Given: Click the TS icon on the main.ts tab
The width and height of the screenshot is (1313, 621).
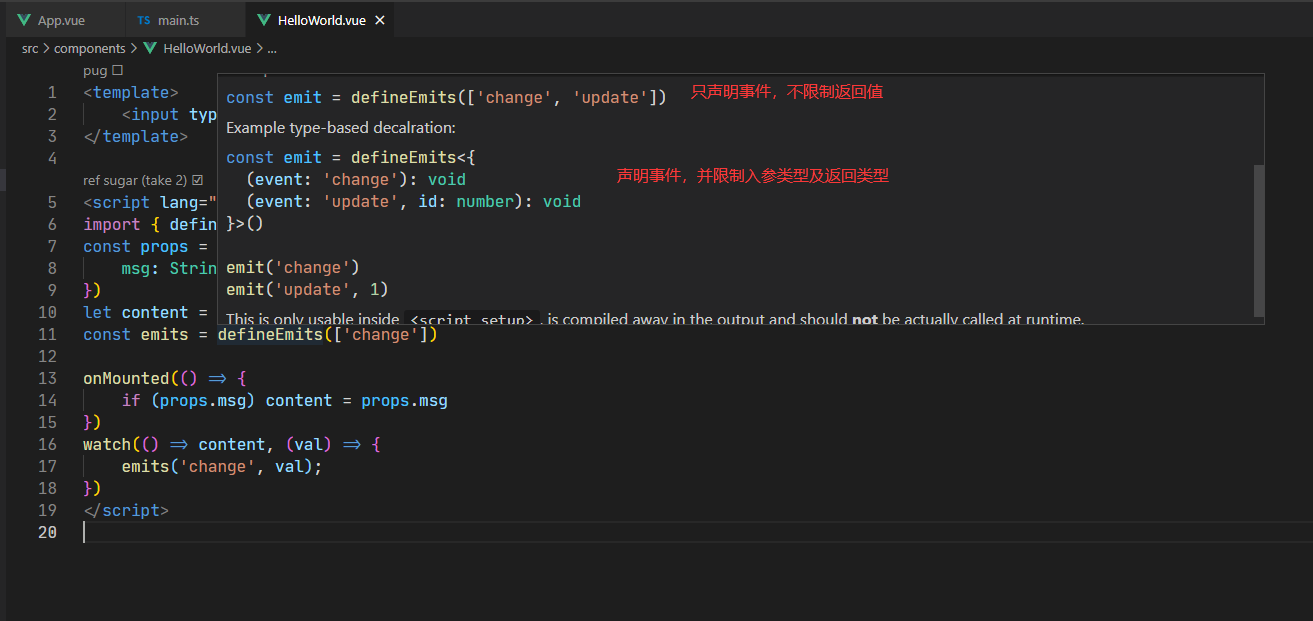Looking at the screenshot, I should 144,20.
